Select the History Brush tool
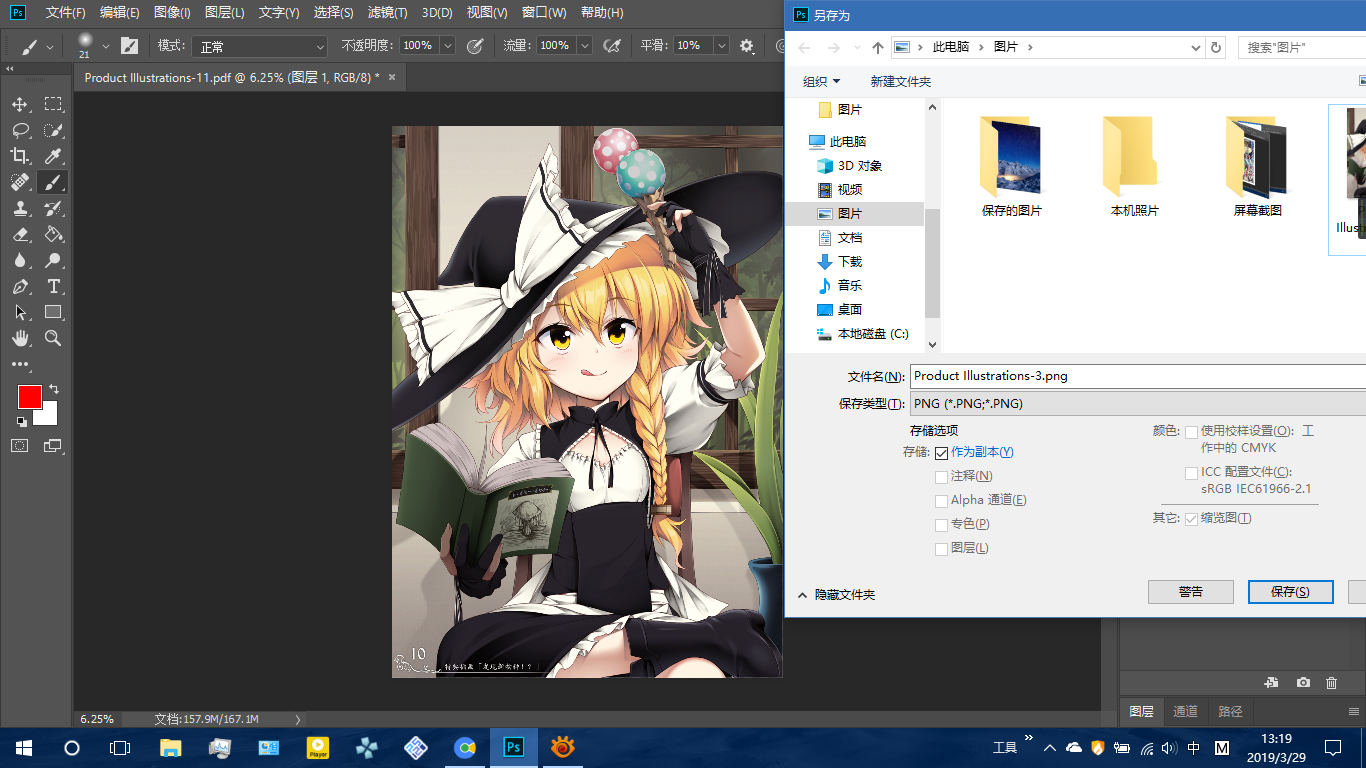 pyautogui.click(x=53, y=208)
